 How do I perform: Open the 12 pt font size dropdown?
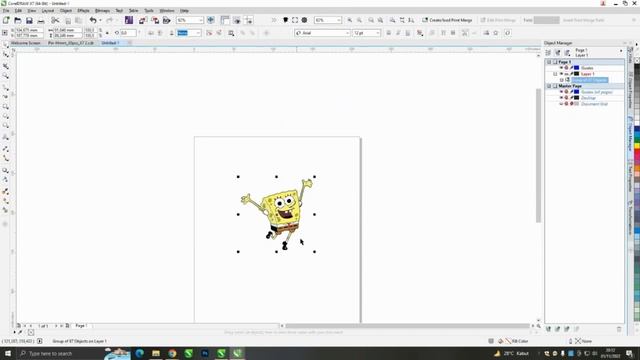point(378,33)
